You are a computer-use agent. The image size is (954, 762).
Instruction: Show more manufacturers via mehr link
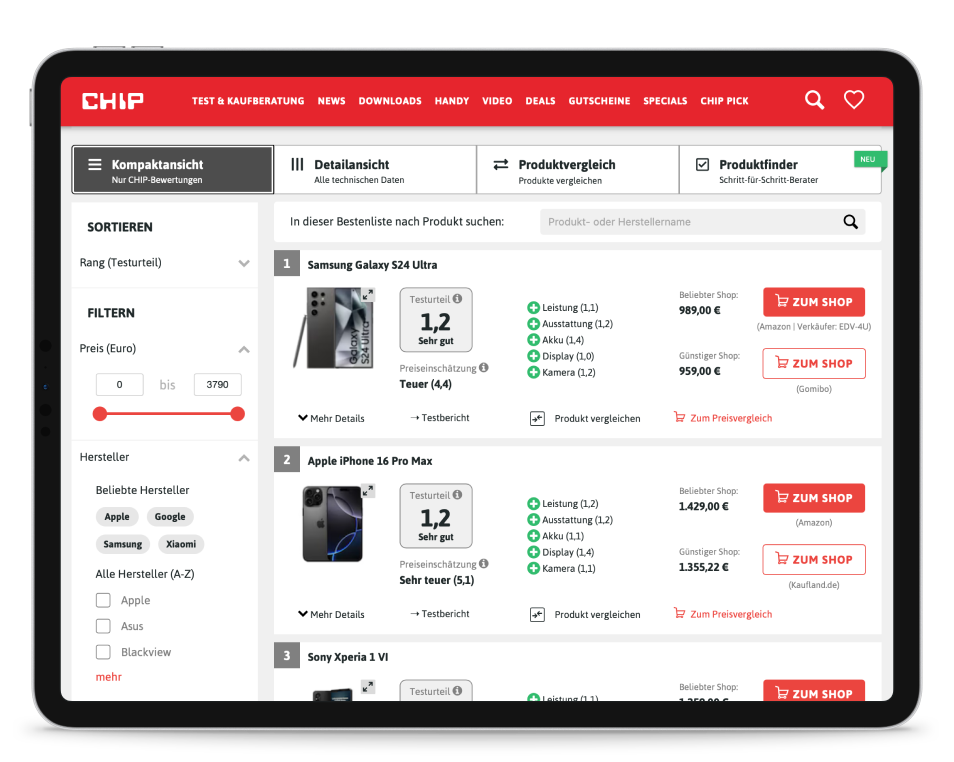pos(108,677)
